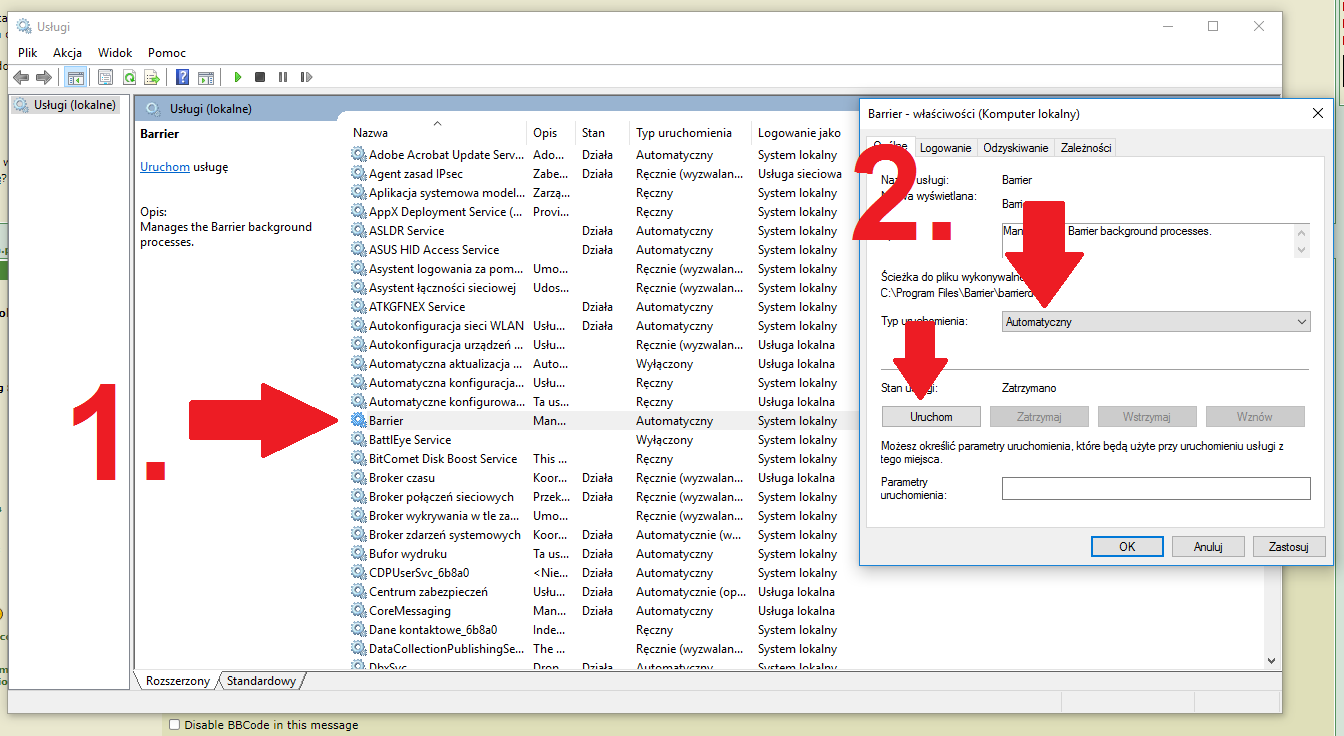Click the Pause Service toolbar icon

pyautogui.click(x=283, y=77)
